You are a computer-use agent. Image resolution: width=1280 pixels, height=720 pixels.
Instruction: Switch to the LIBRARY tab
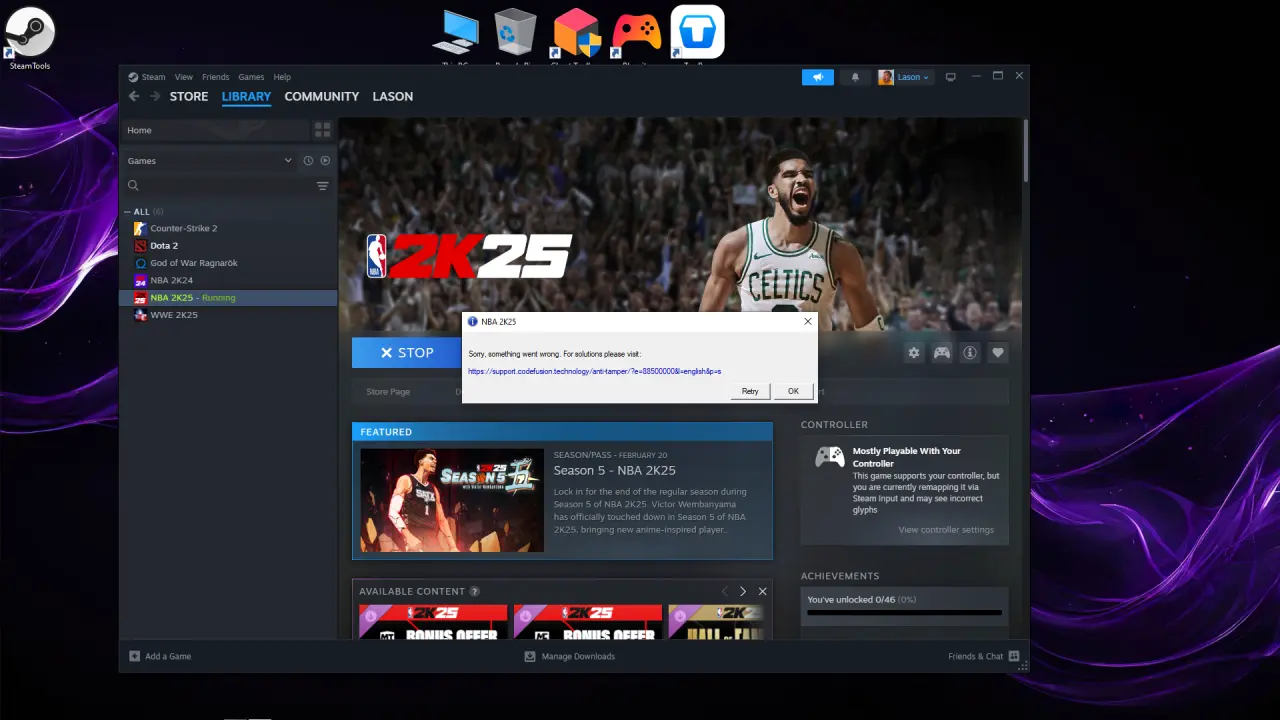pyautogui.click(x=246, y=96)
